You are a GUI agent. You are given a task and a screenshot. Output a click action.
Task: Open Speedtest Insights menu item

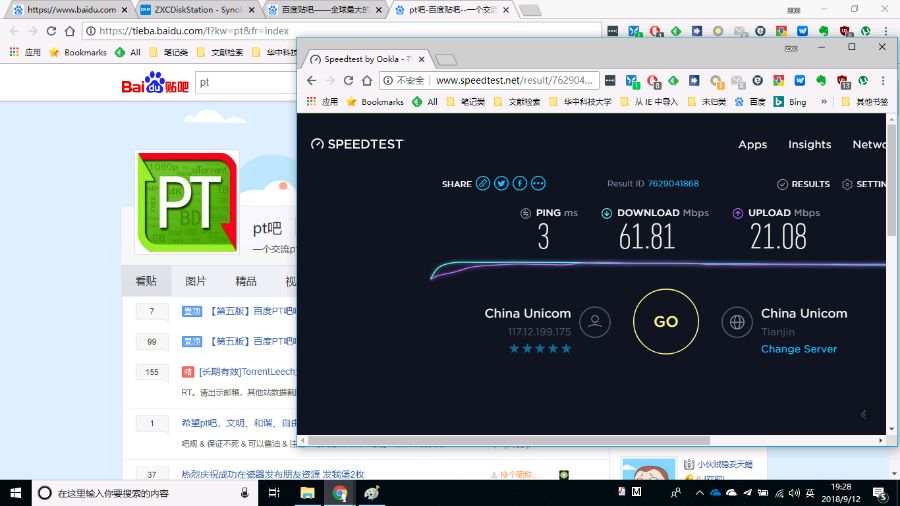pos(809,145)
